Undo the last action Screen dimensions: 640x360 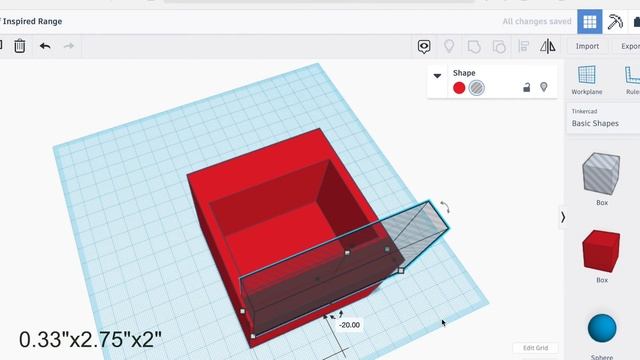(45, 46)
